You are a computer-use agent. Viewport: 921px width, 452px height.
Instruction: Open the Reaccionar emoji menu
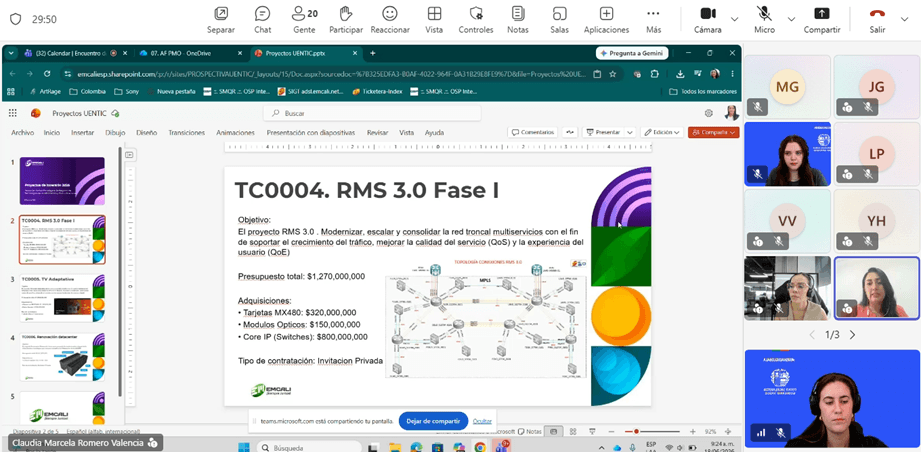click(x=389, y=19)
